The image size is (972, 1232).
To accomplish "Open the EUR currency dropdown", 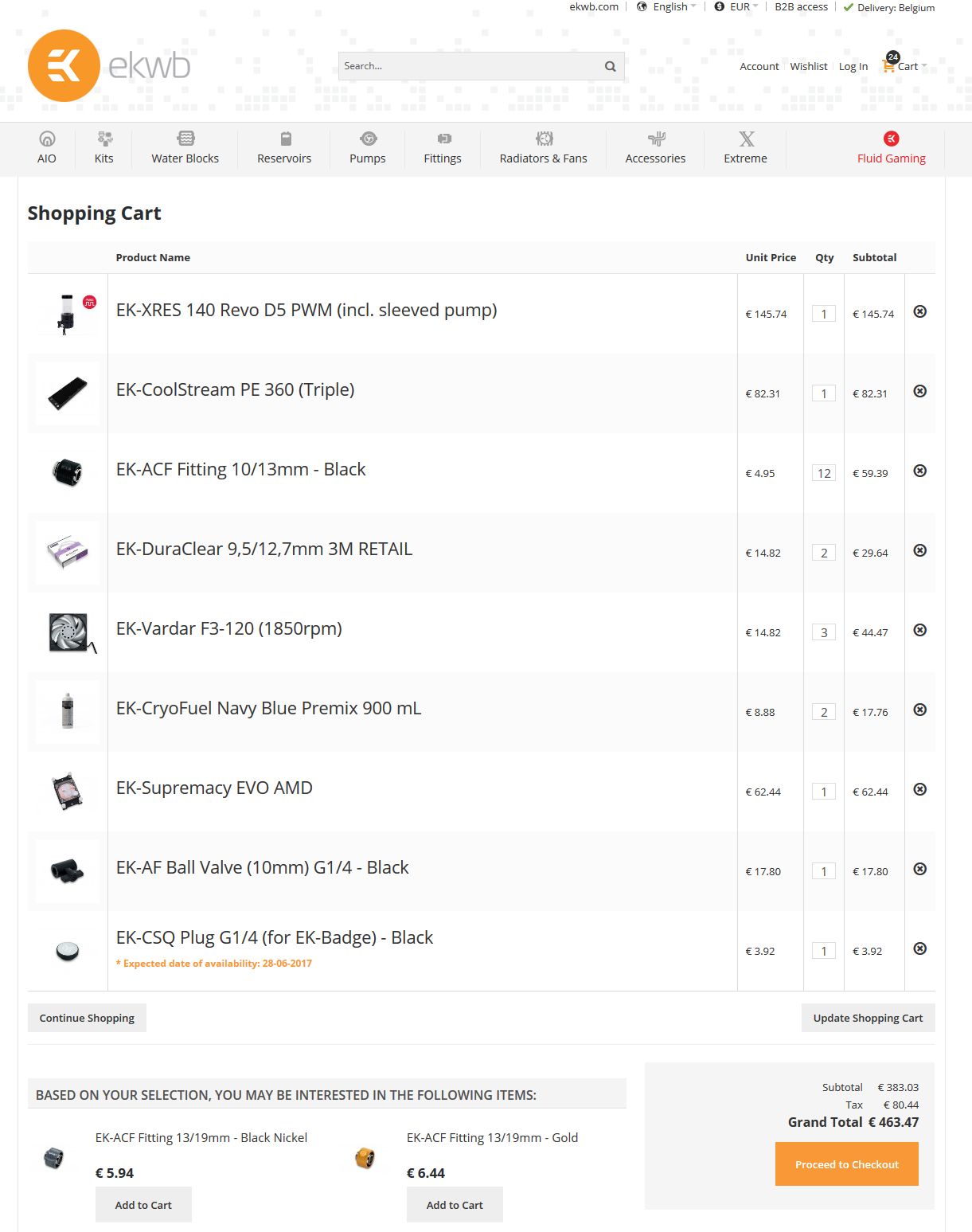I will pyautogui.click(x=738, y=7).
